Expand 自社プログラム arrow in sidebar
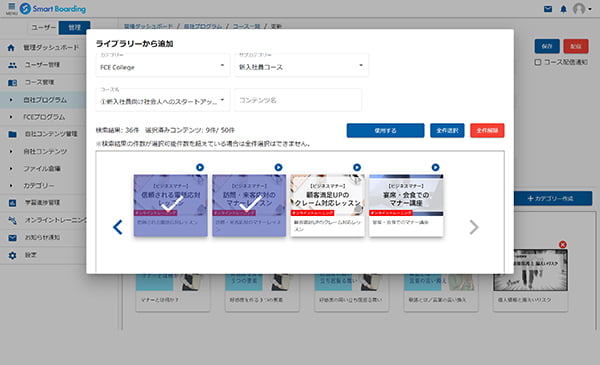600x365 pixels. click(x=11, y=100)
